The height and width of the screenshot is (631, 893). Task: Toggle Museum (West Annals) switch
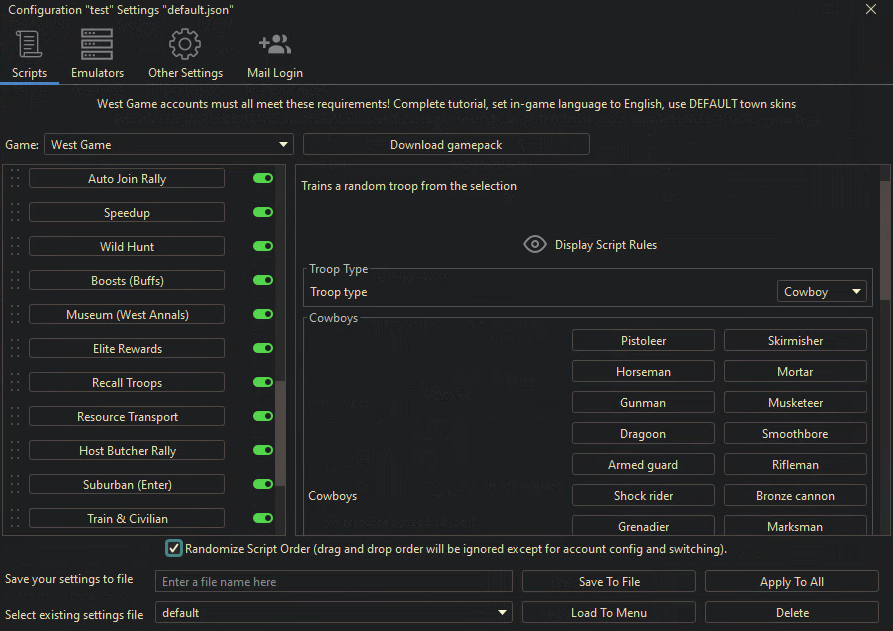pos(263,314)
